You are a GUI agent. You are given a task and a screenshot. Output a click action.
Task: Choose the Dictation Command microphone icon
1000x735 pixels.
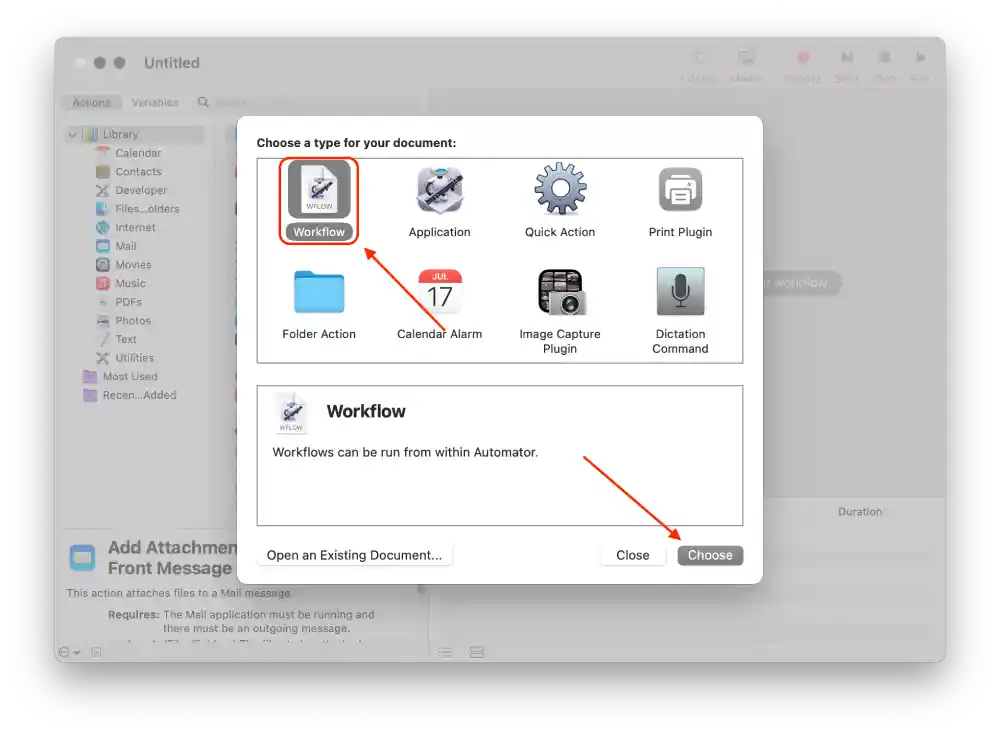coord(680,291)
